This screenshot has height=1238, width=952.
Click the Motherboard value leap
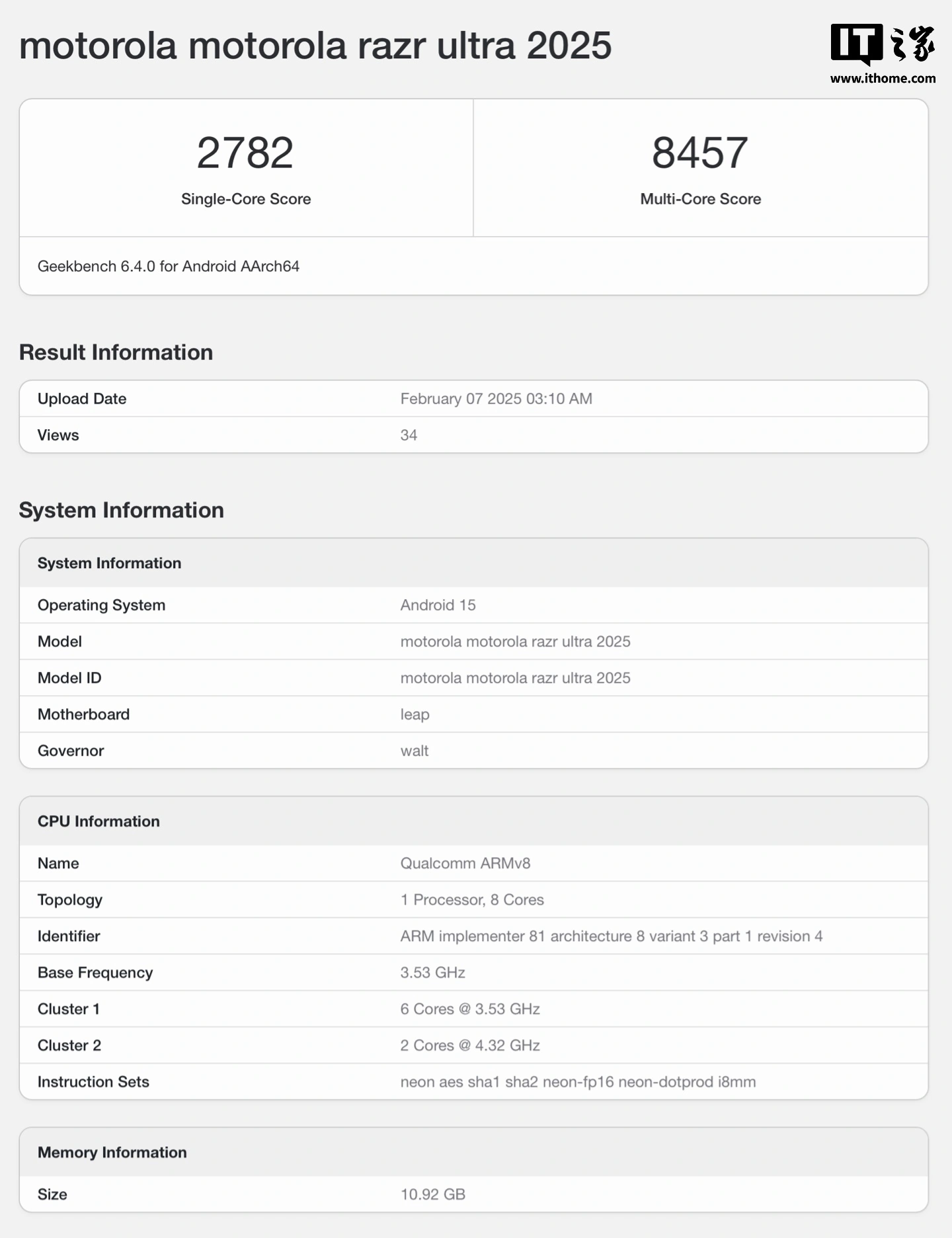pos(415,714)
